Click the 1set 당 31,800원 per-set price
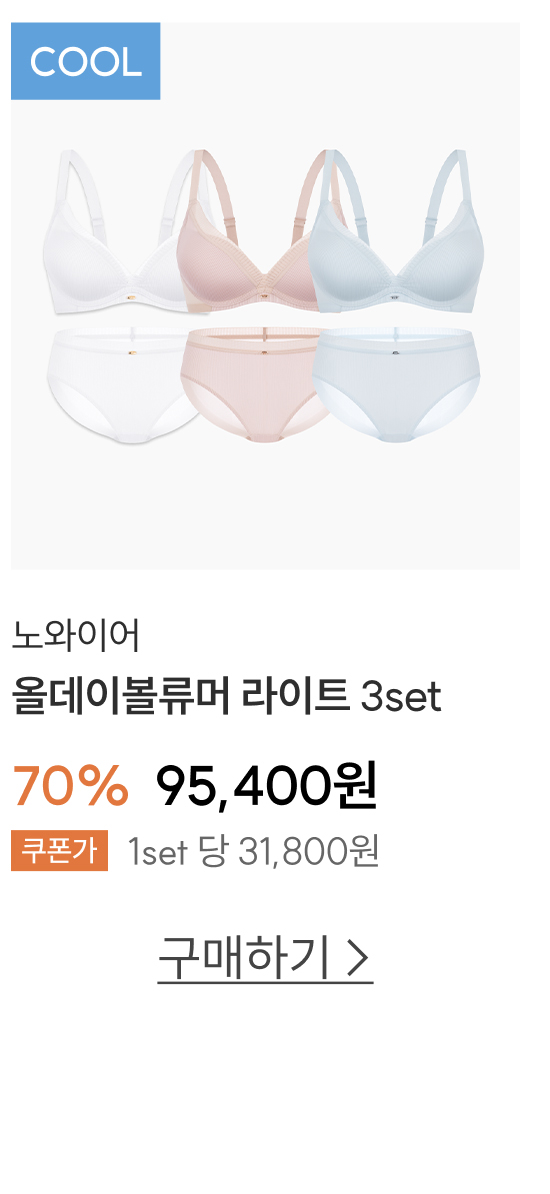The image size is (550, 1194). [254, 851]
